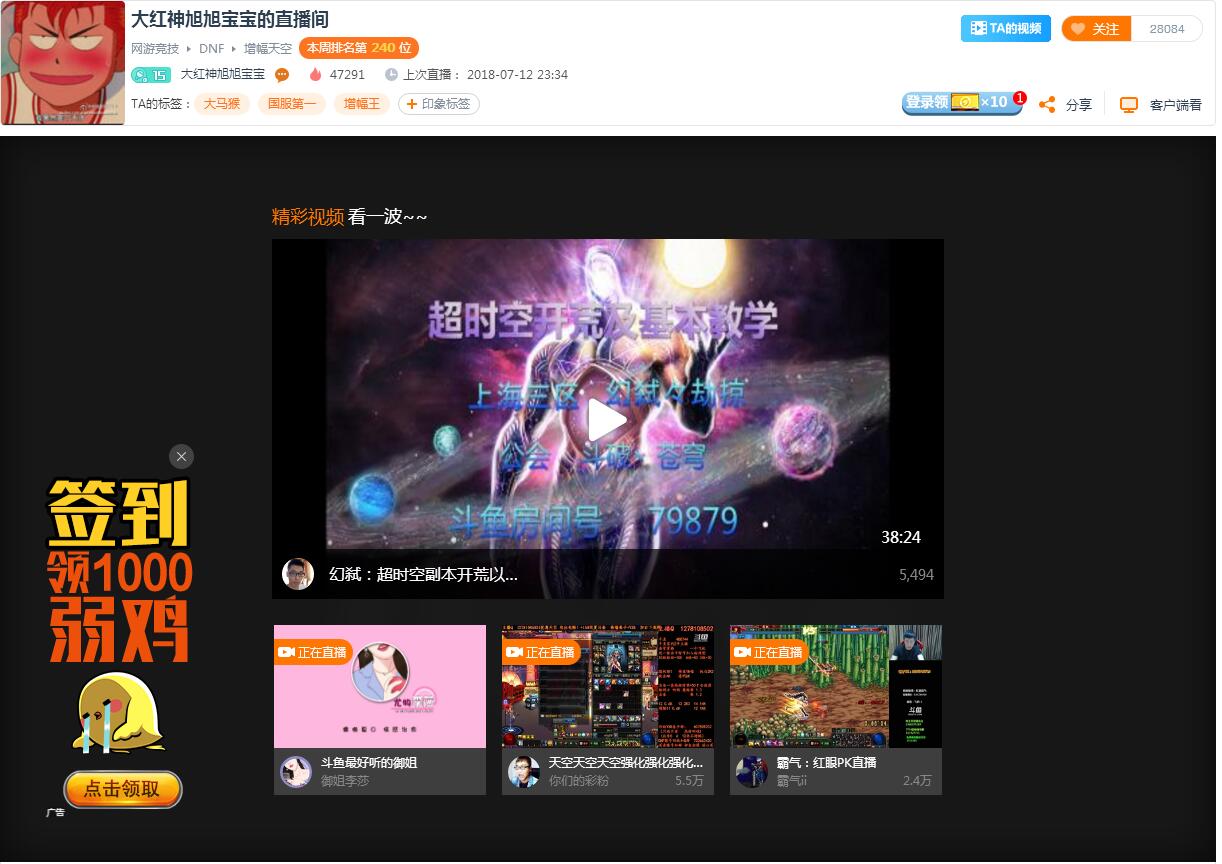This screenshot has height=864, width=1222.
Task: Open 霸气ii 红眼PK stream thumbnail
Action: (x=836, y=686)
